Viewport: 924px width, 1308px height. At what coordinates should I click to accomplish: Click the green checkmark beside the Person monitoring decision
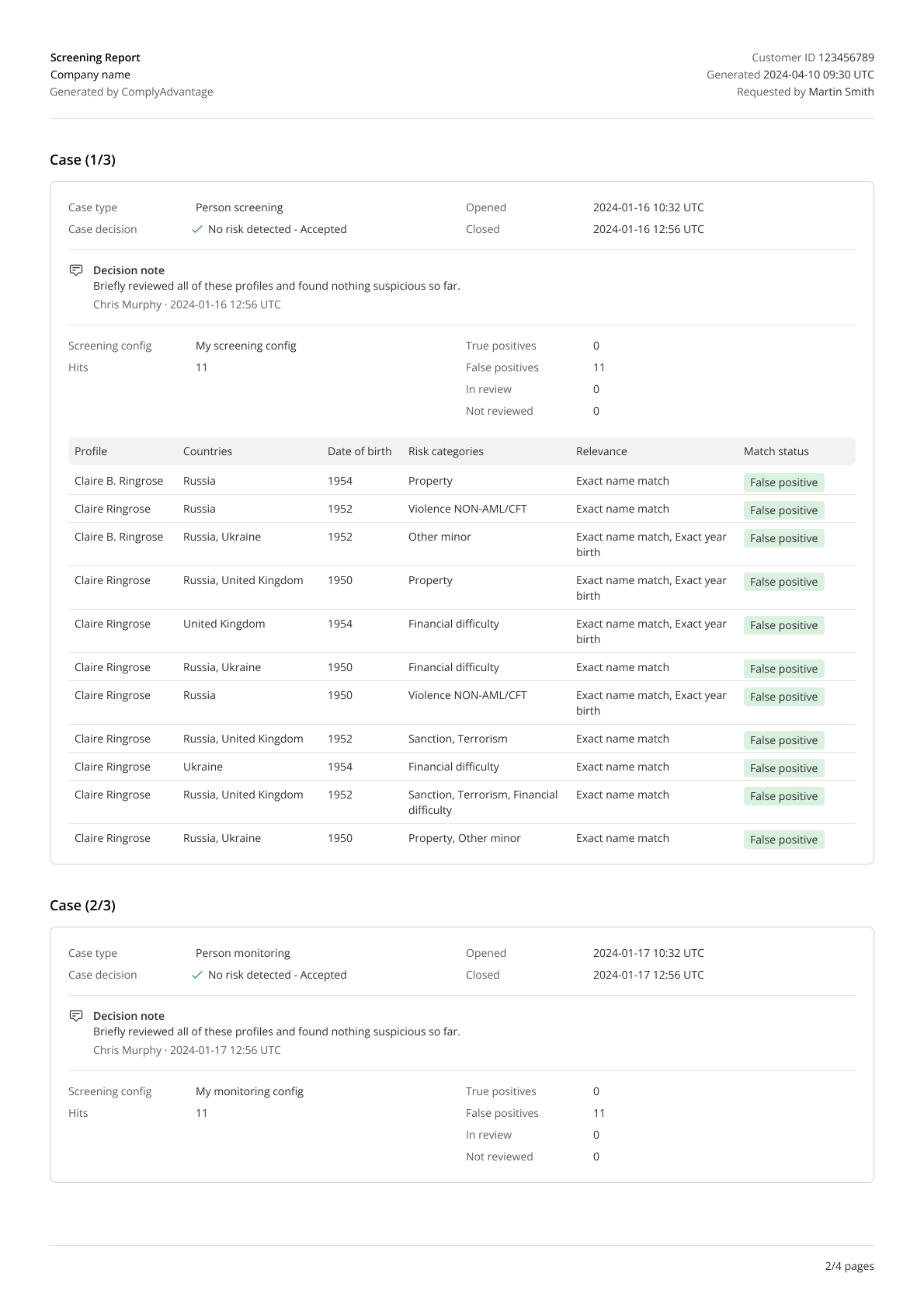pos(197,976)
